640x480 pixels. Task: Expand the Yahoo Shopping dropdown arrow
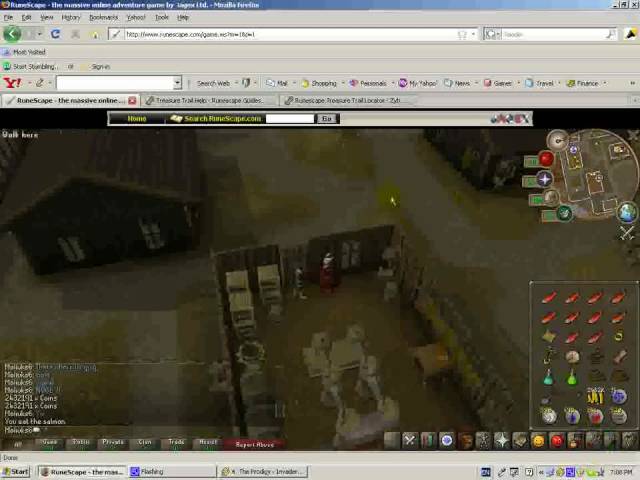pos(343,83)
